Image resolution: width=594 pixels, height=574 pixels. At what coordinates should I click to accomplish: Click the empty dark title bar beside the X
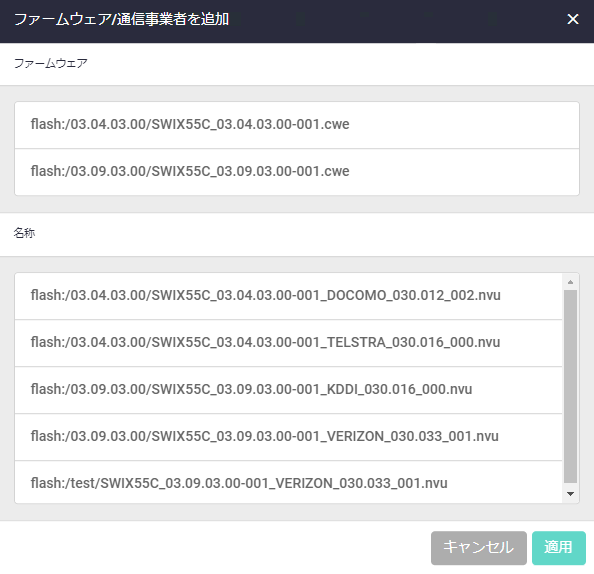point(398,19)
